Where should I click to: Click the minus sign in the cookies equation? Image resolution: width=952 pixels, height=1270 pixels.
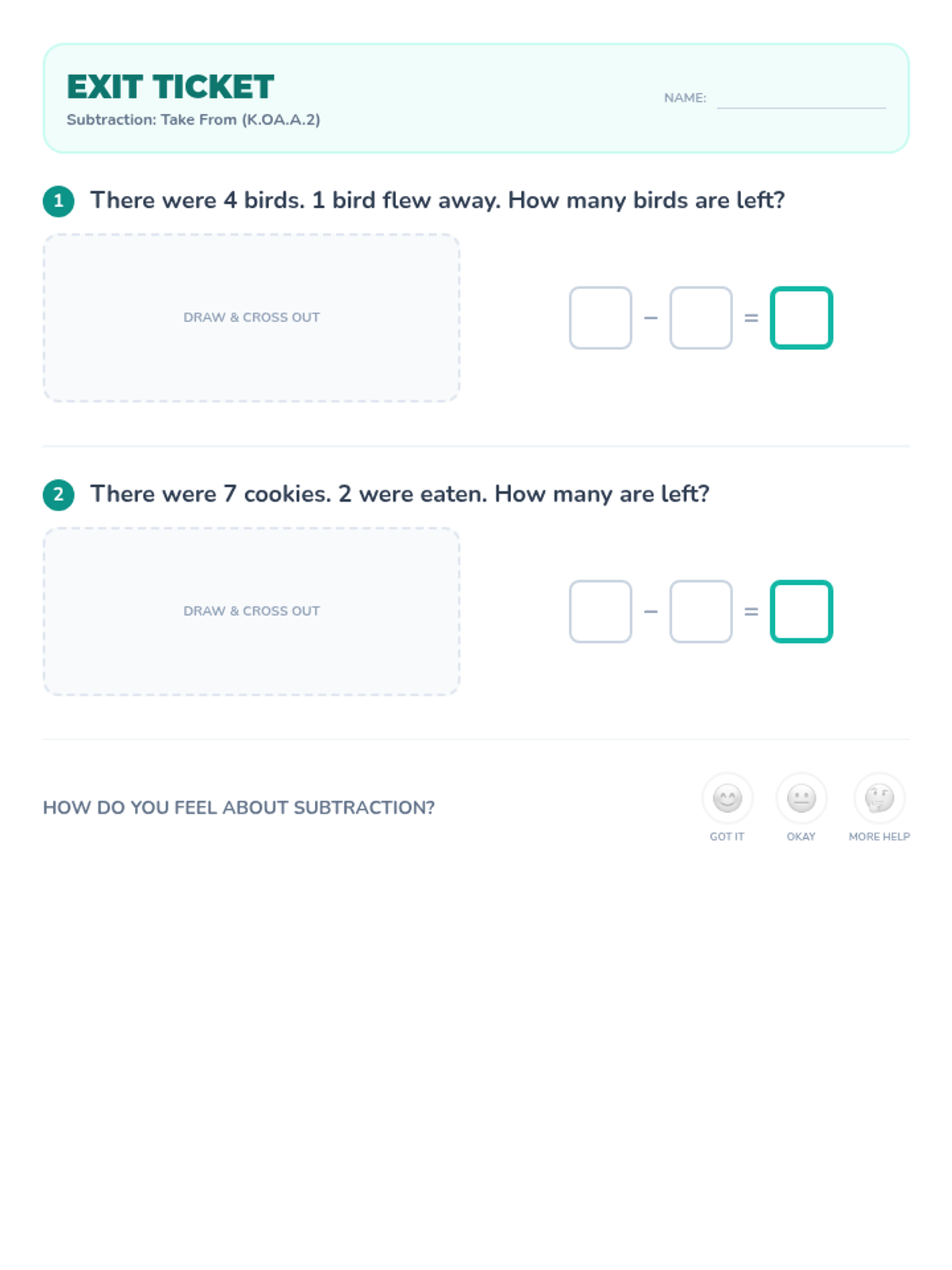click(x=651, y=612)
